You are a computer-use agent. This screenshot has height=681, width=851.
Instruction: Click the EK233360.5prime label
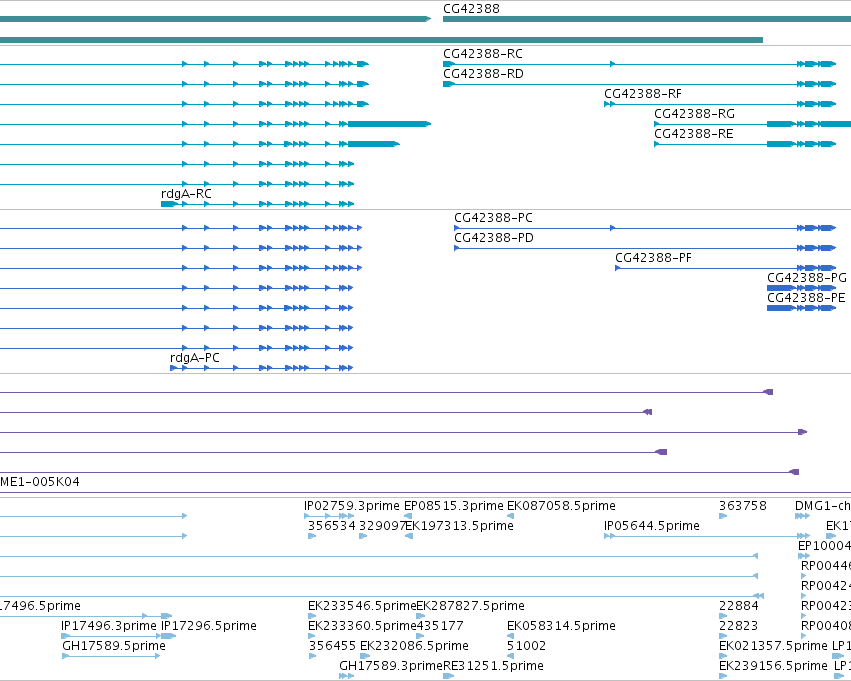[362, 626]
